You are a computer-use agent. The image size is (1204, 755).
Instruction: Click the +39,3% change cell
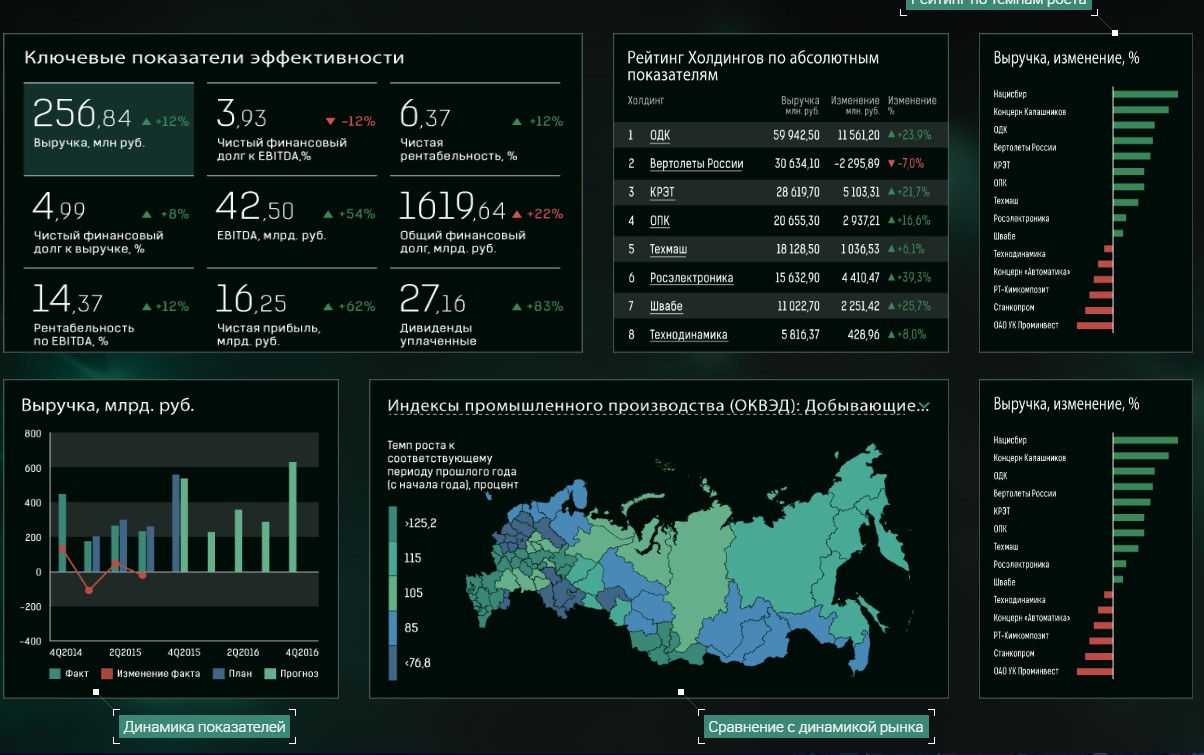pos(913,278)
